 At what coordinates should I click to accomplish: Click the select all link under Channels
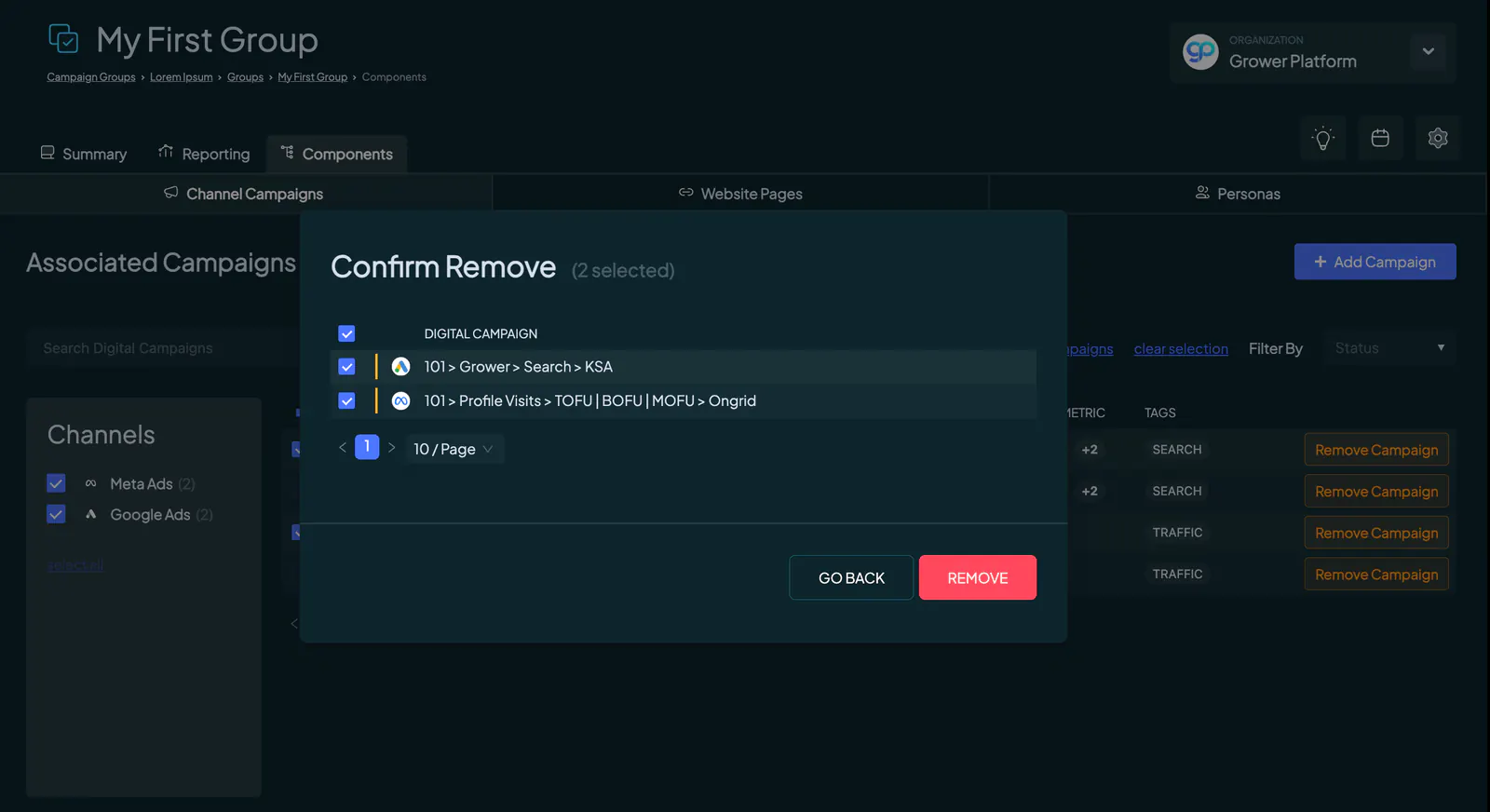point(75,565)
